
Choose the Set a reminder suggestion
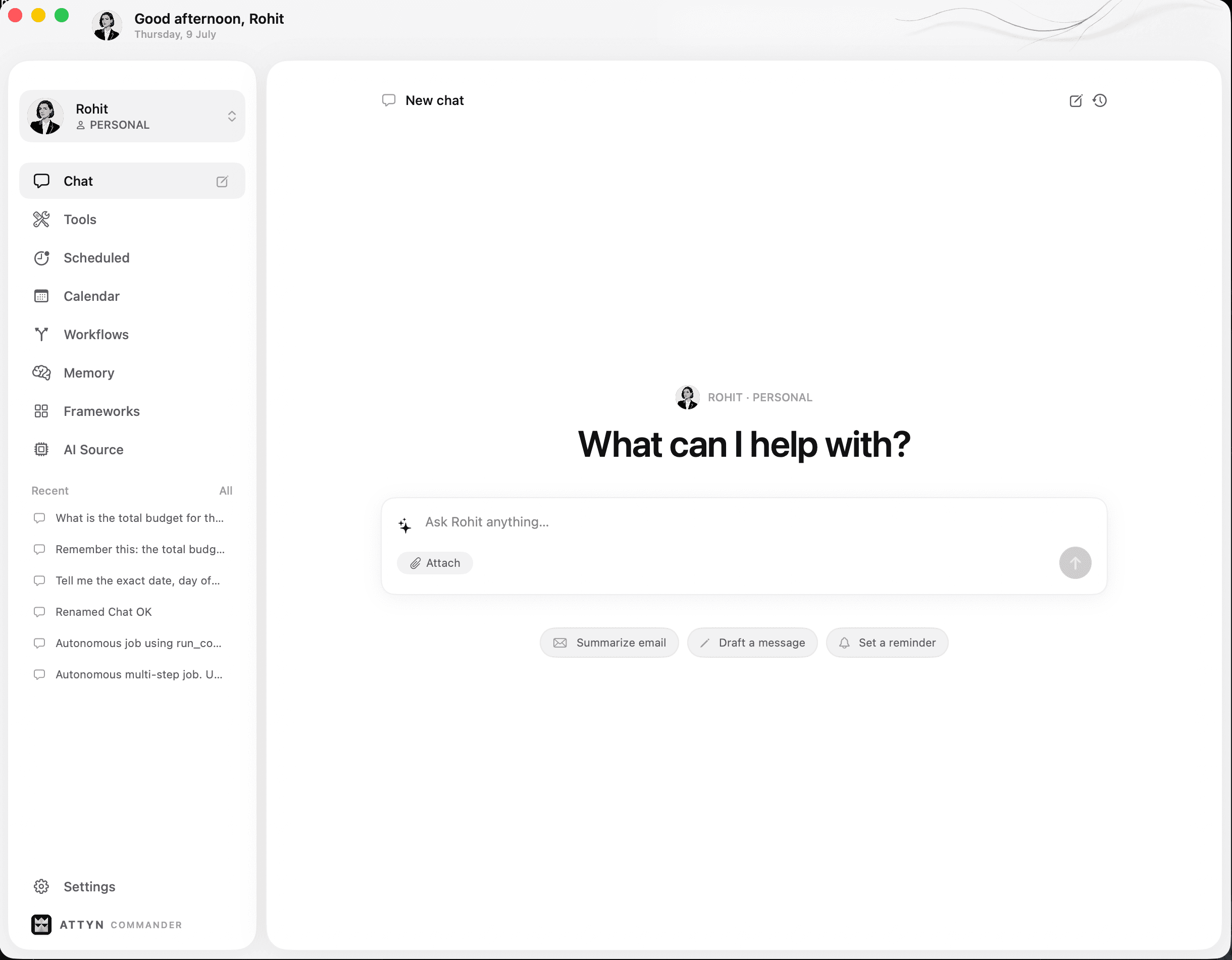coord(887,643)
